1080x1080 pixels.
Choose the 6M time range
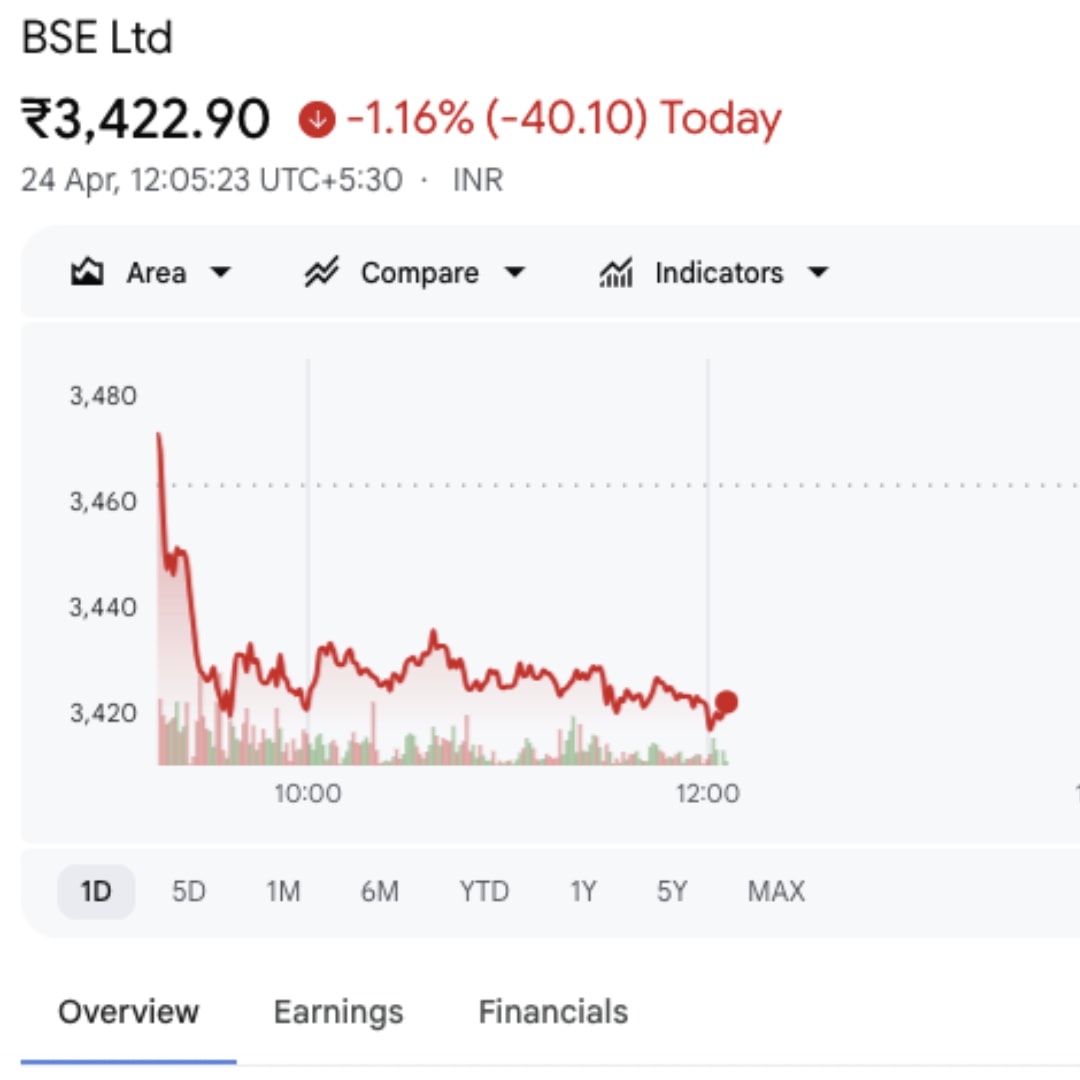click(x=380, y=891)
